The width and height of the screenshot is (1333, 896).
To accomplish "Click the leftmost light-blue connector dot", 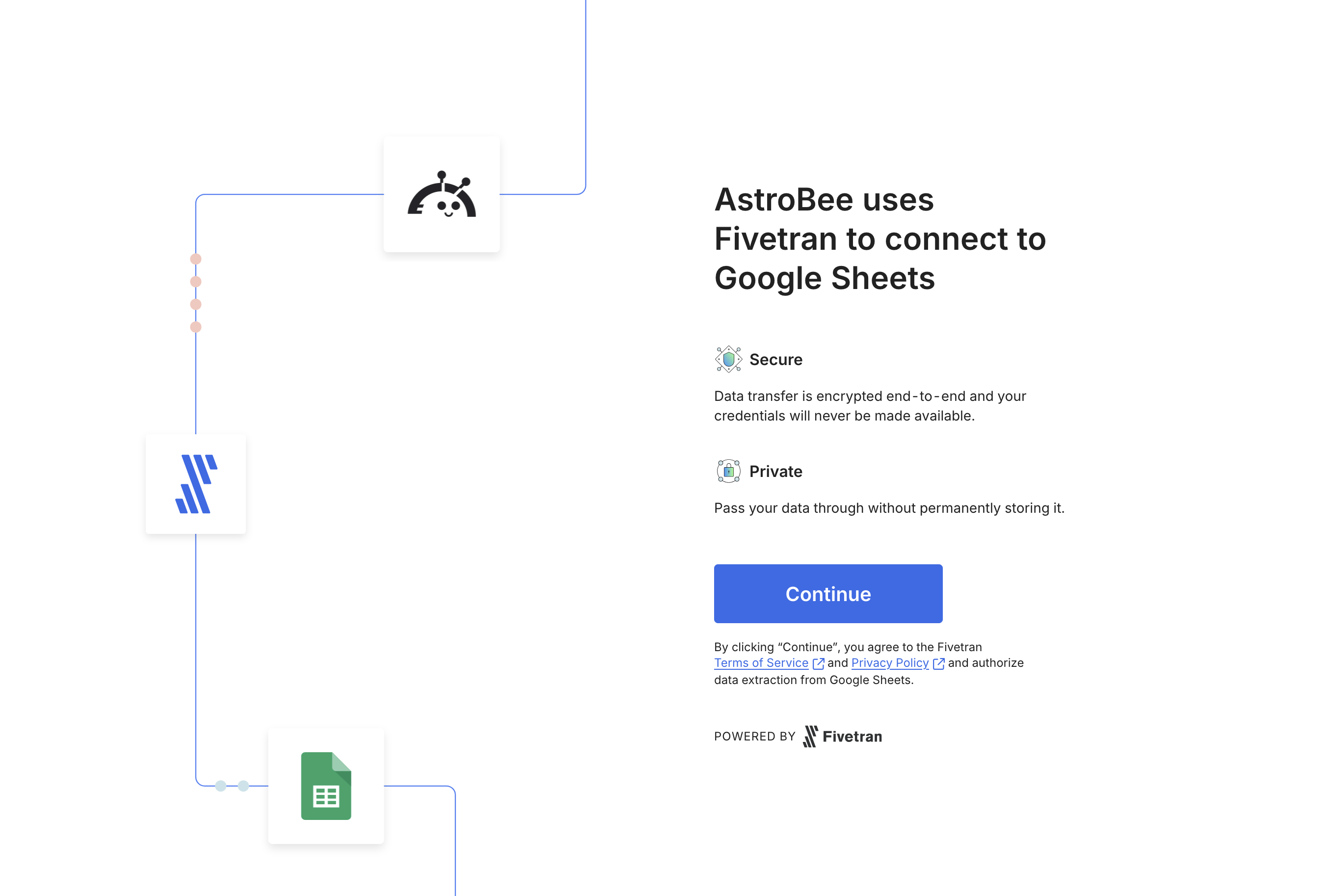I will coord(221,786).
